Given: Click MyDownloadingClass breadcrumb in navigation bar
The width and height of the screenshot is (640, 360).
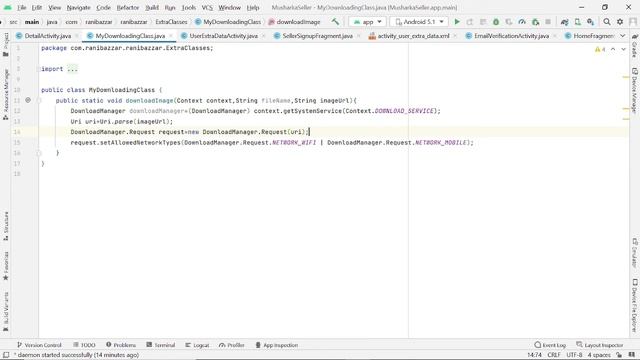Looking at the screenshot, I should [x=228, y=22].
